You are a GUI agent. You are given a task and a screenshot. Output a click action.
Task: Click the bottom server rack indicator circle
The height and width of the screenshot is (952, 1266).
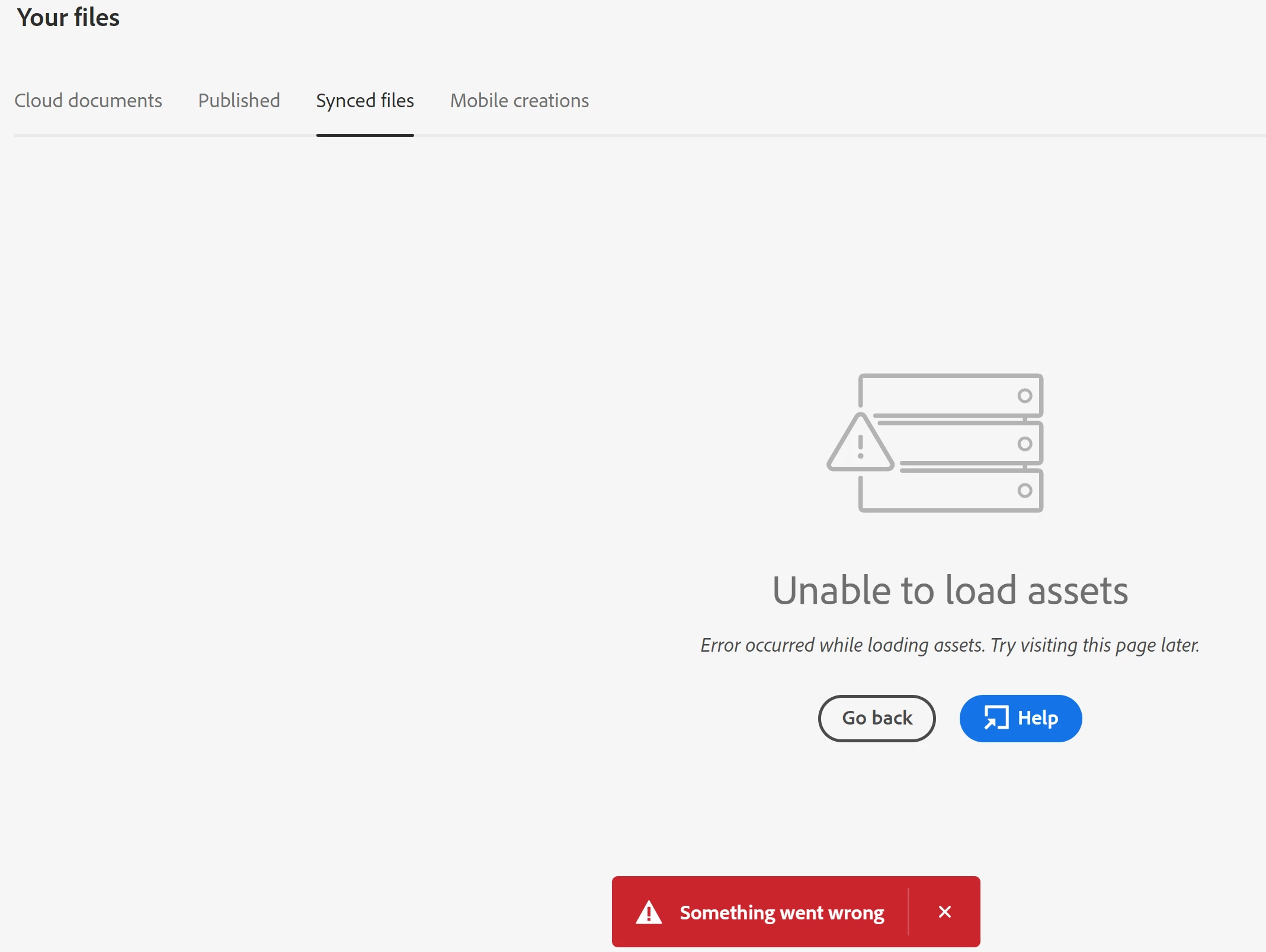[1024, 491]
